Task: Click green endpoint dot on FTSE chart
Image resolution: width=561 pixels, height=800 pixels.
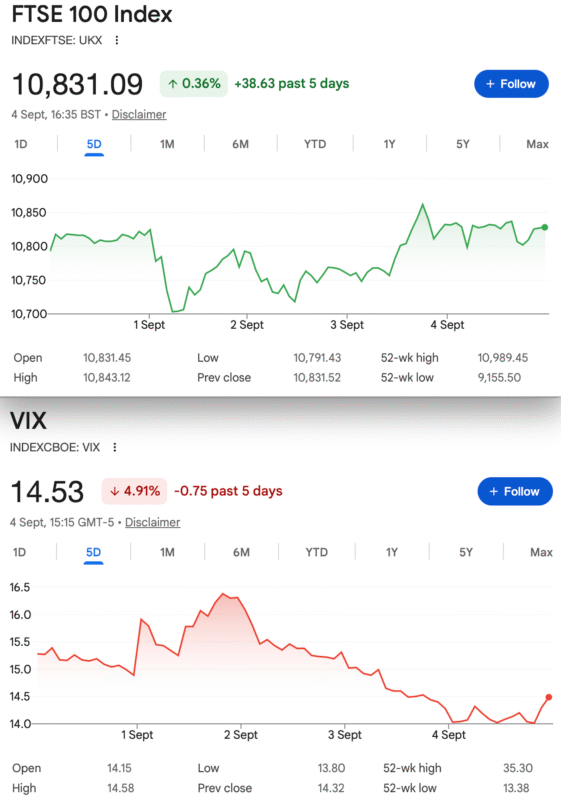Action: 545,227
